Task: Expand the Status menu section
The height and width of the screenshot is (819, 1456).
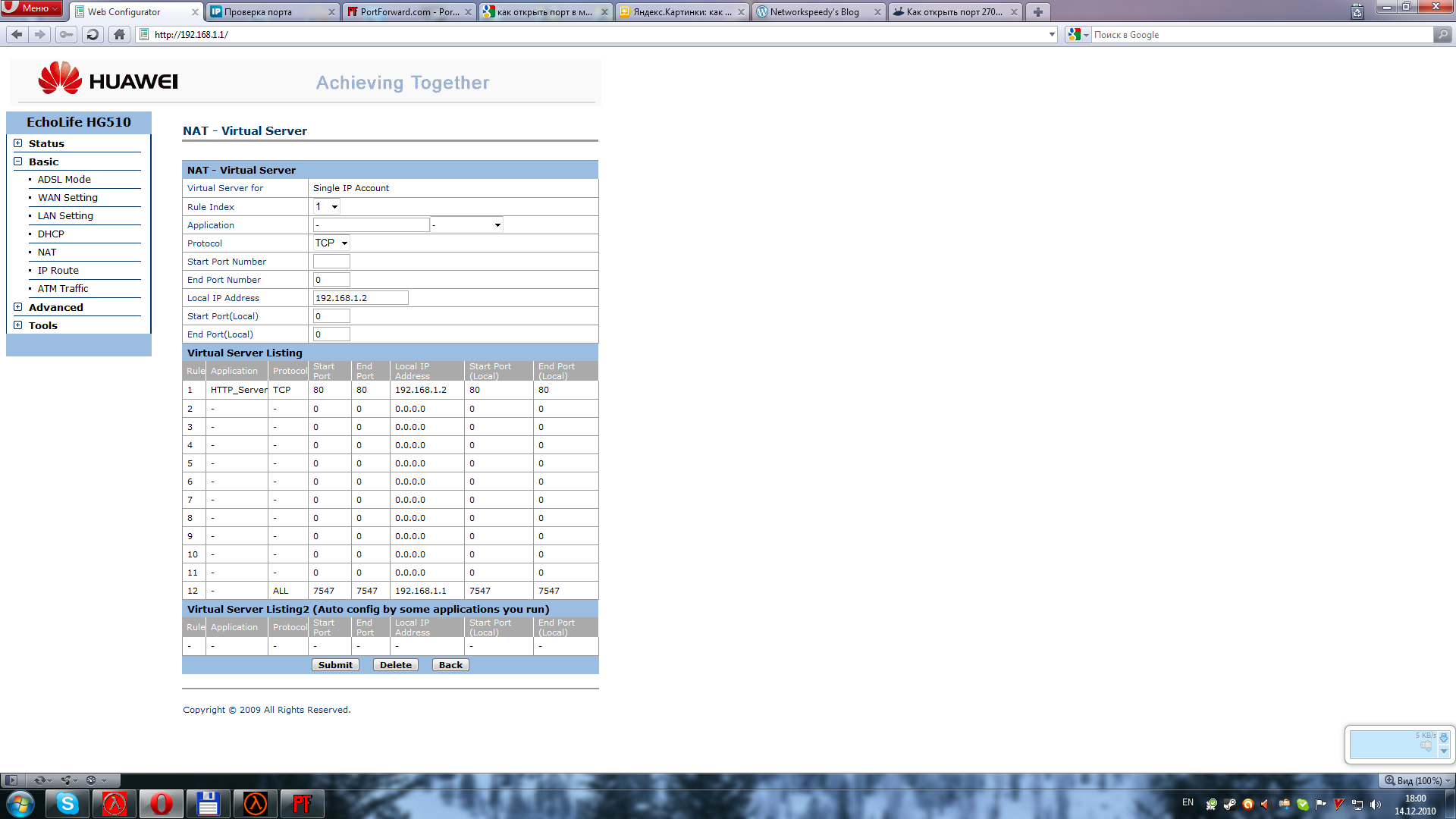Action: [17, 143]
